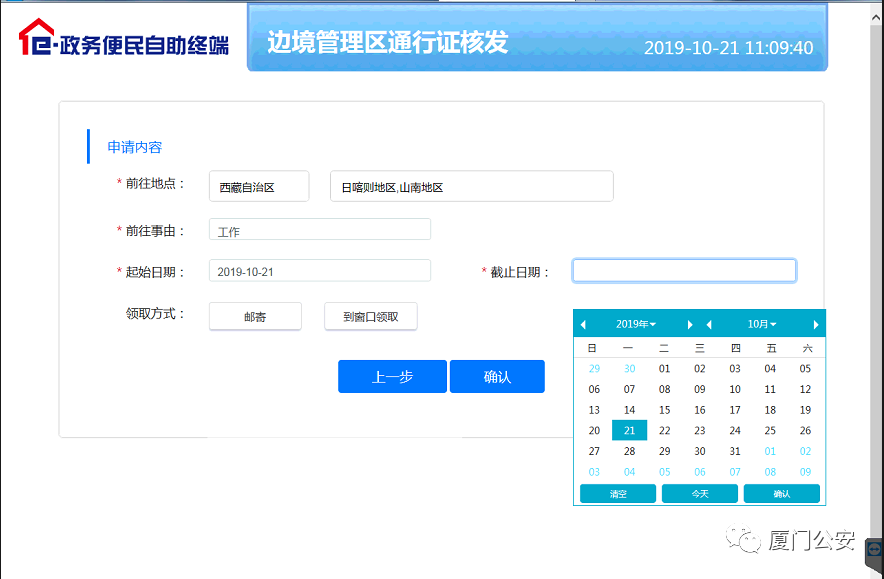Select date 13 in calendar
The image size is (884, 579).
(x=594, y=410)
